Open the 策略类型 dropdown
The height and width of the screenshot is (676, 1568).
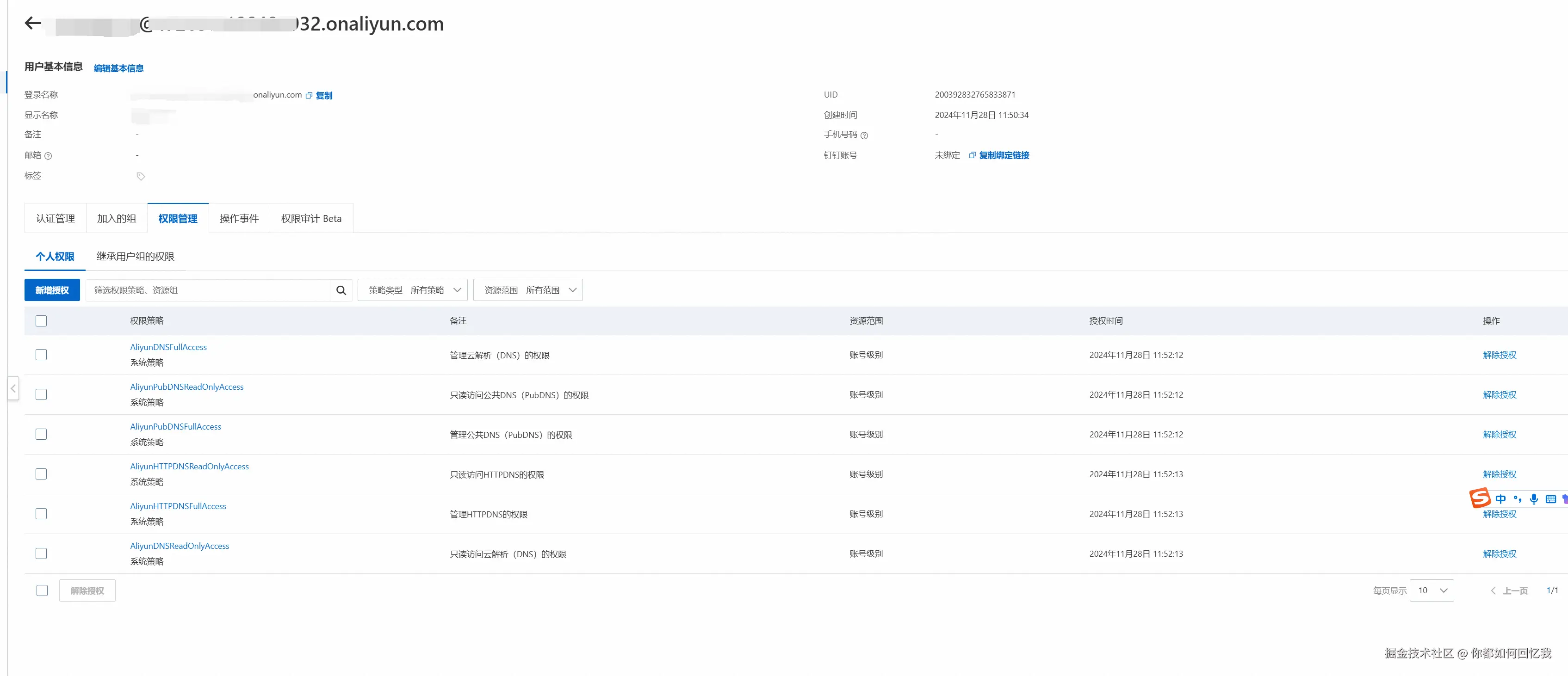(412, 290)
